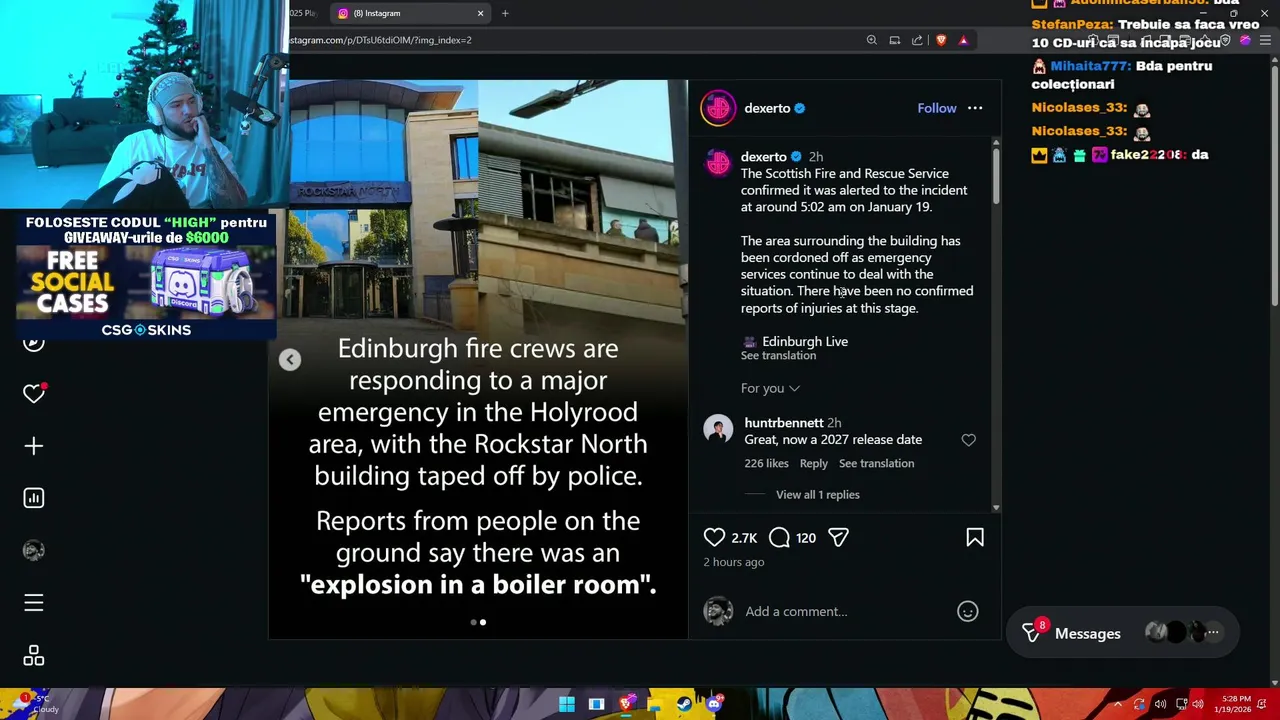Viewport: 1280px width, 720px height.
Task: Like the Dexerto post with heart icon
Action: click(714, 538)
